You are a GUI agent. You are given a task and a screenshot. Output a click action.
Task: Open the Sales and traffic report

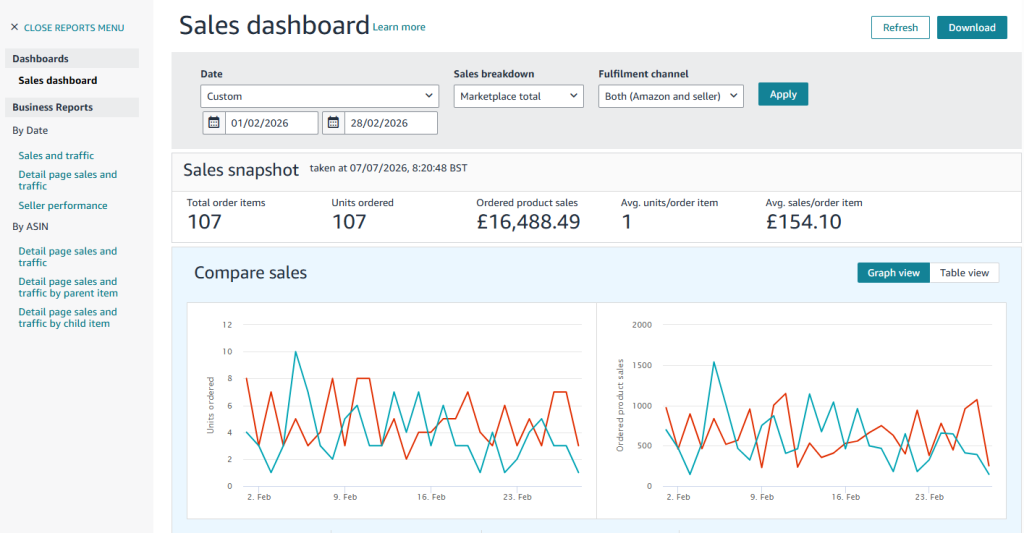tap(56, 155)
